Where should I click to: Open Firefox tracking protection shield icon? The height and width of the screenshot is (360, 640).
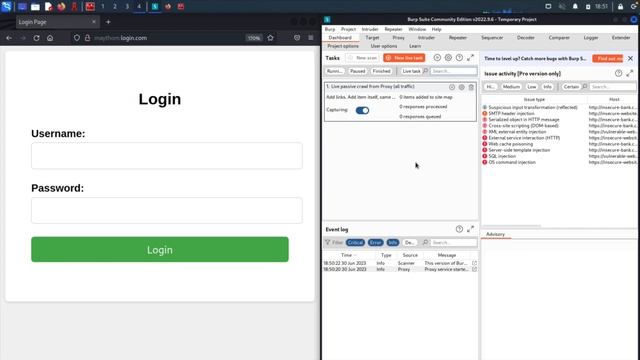(x=77, y=38)
